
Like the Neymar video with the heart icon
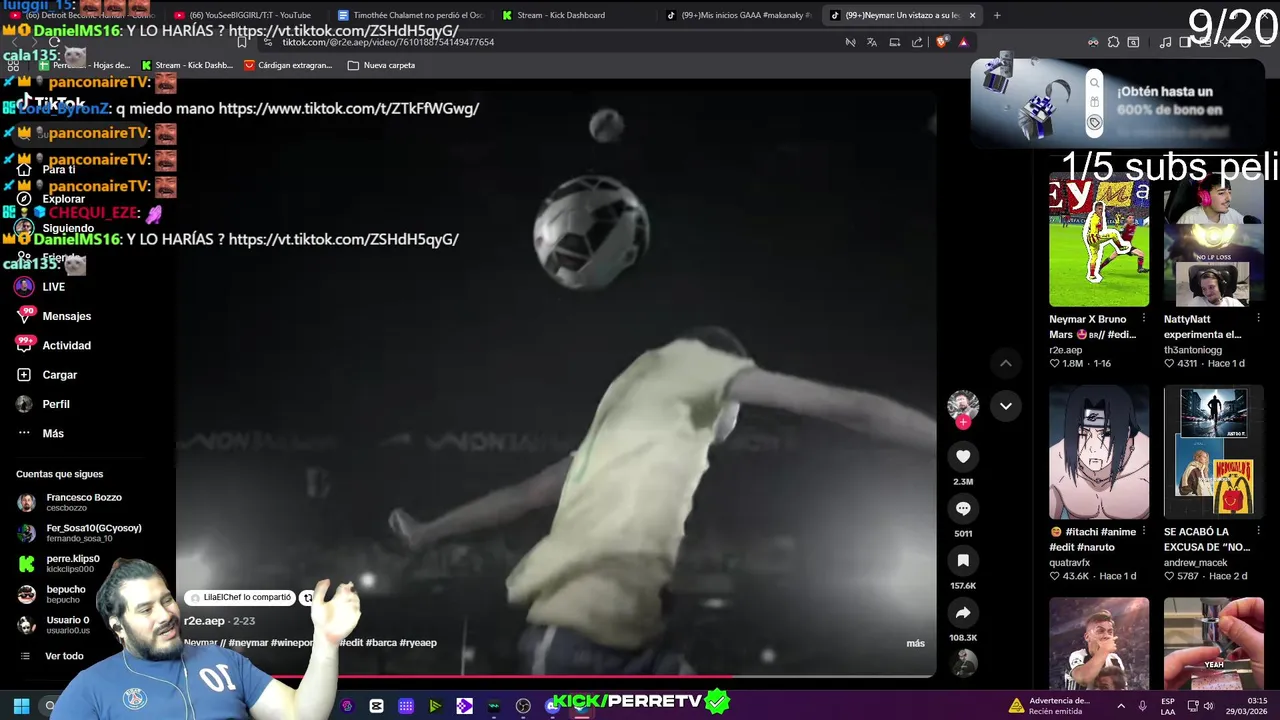963,457
